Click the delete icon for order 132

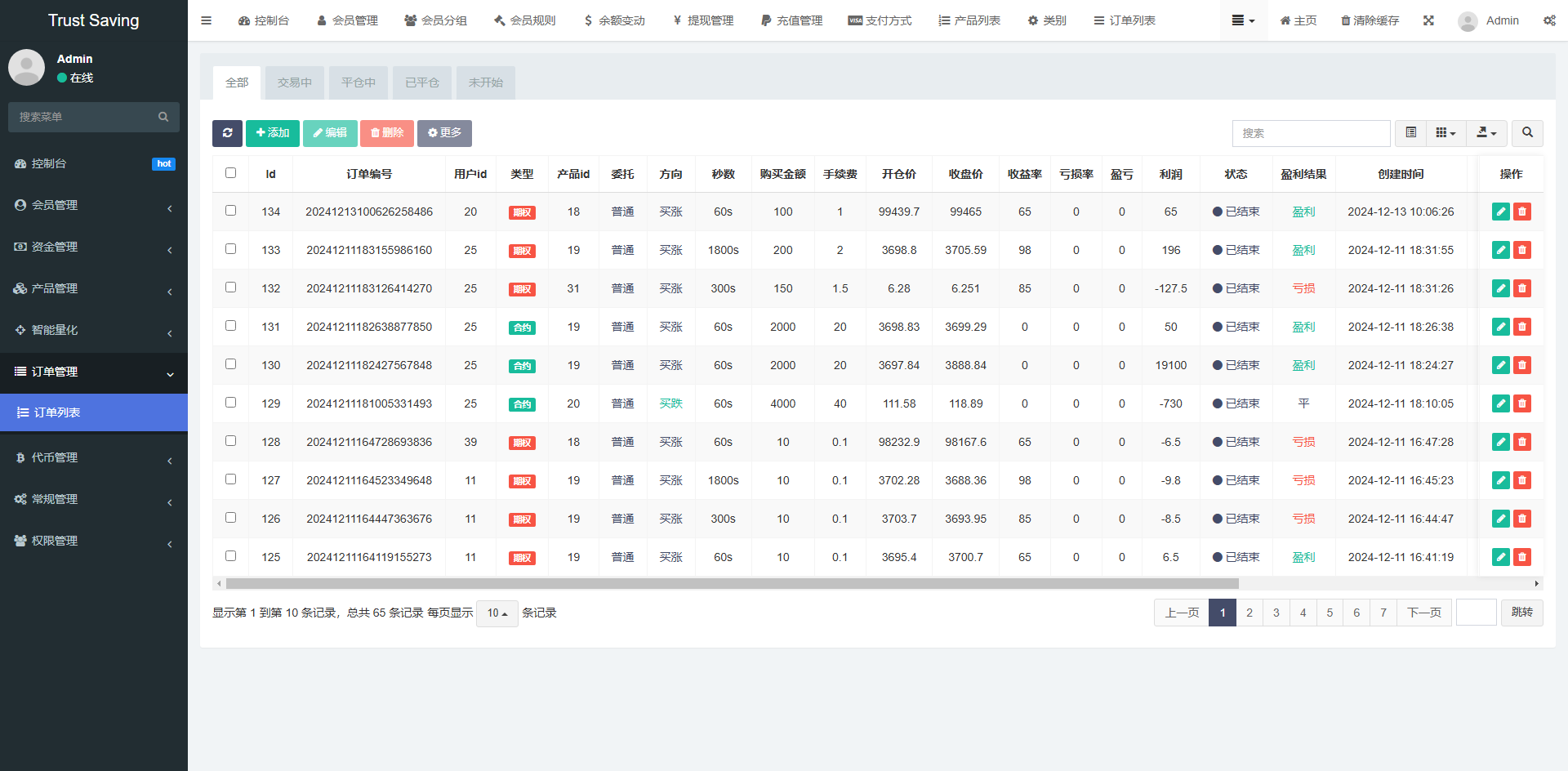click(x=1522, y=288)
